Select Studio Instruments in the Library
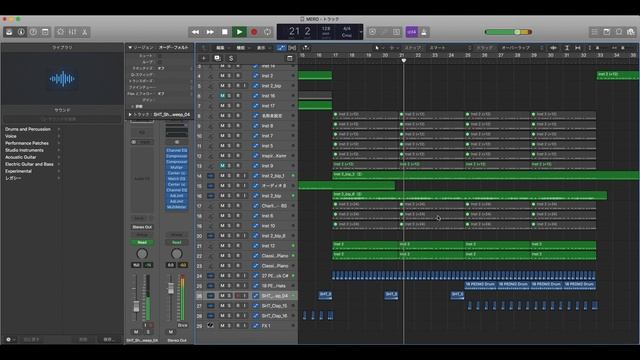The width and height of the screenshot is (640, 360). (x=24, y=150)
